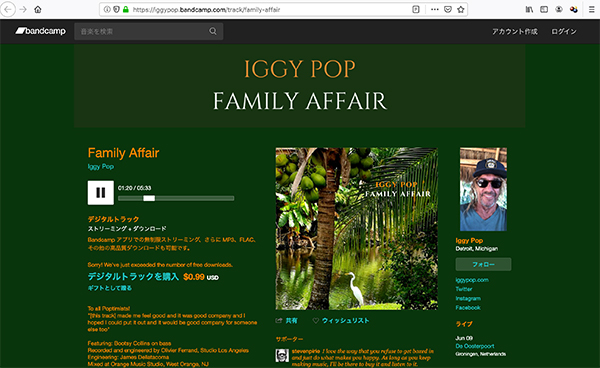Open tracking protection shield icon
The height and width of the screenshot is (368, 600).
tap(116, 10)
